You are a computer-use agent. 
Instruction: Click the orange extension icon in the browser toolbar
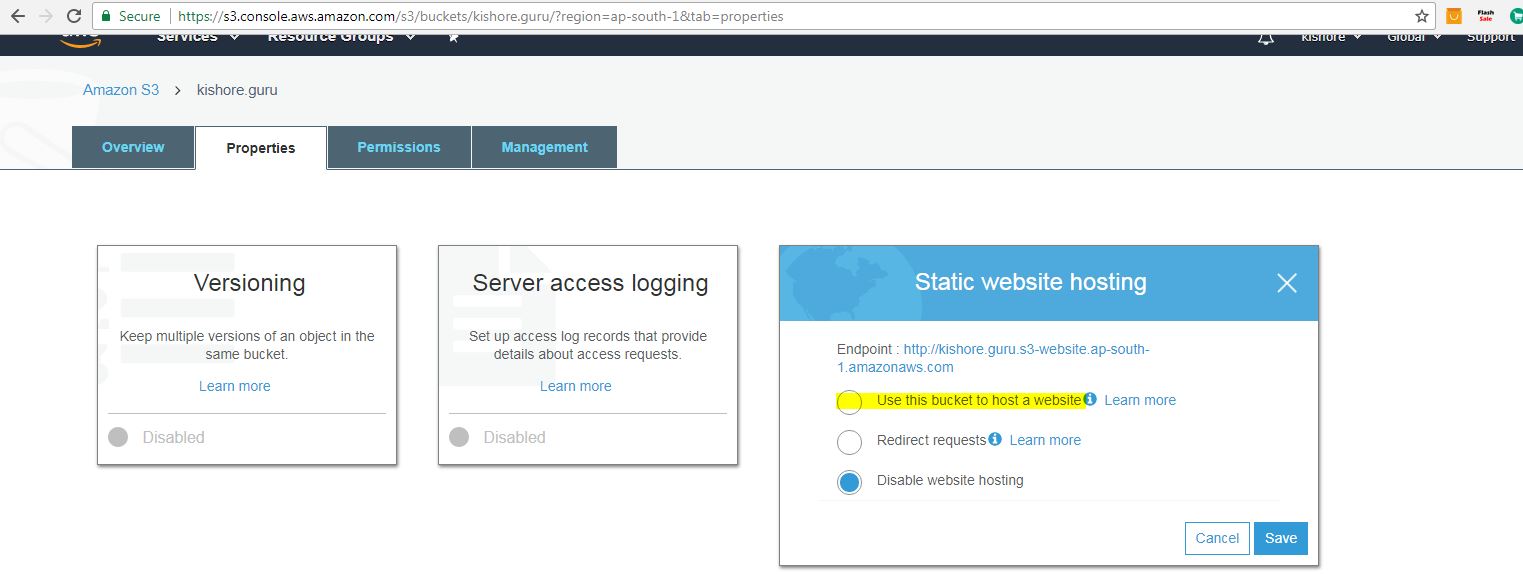coord(1454,16)
